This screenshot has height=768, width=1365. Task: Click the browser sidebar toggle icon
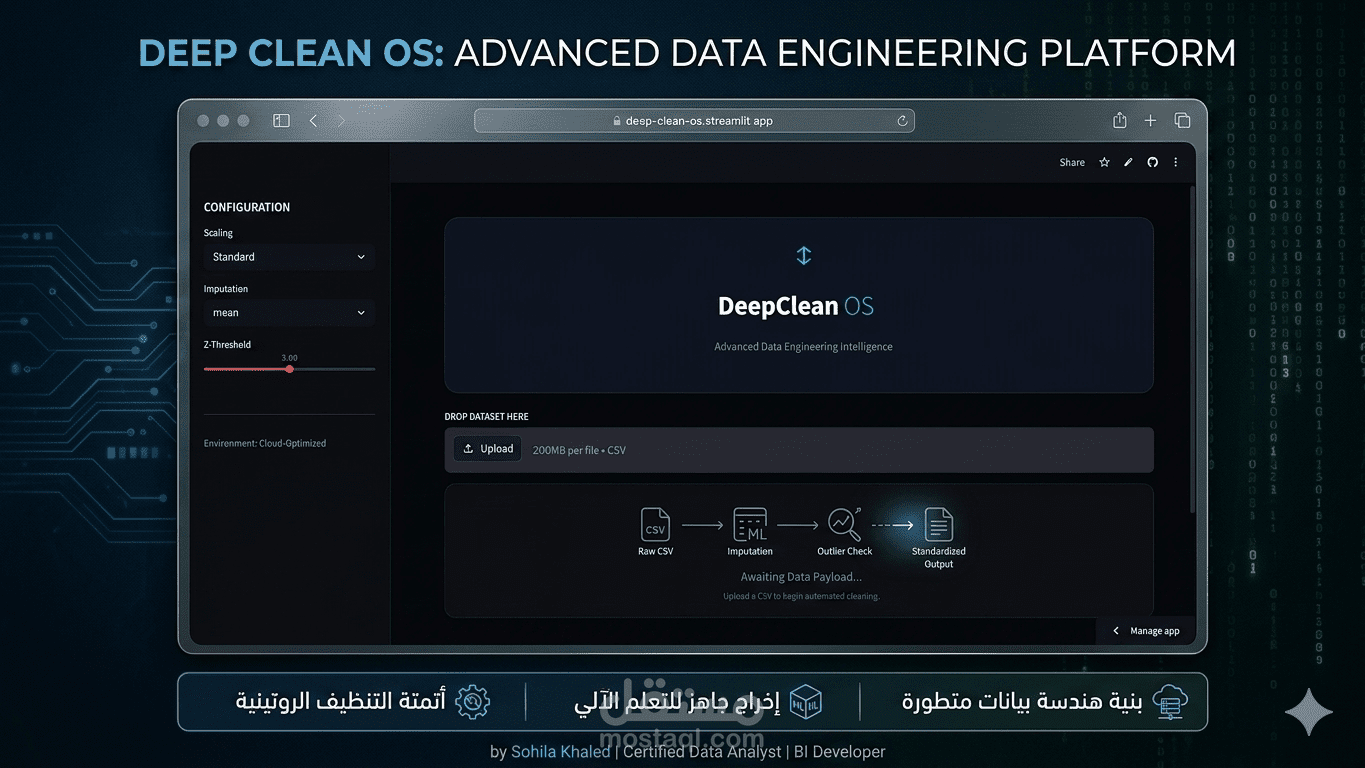point(281,120)
